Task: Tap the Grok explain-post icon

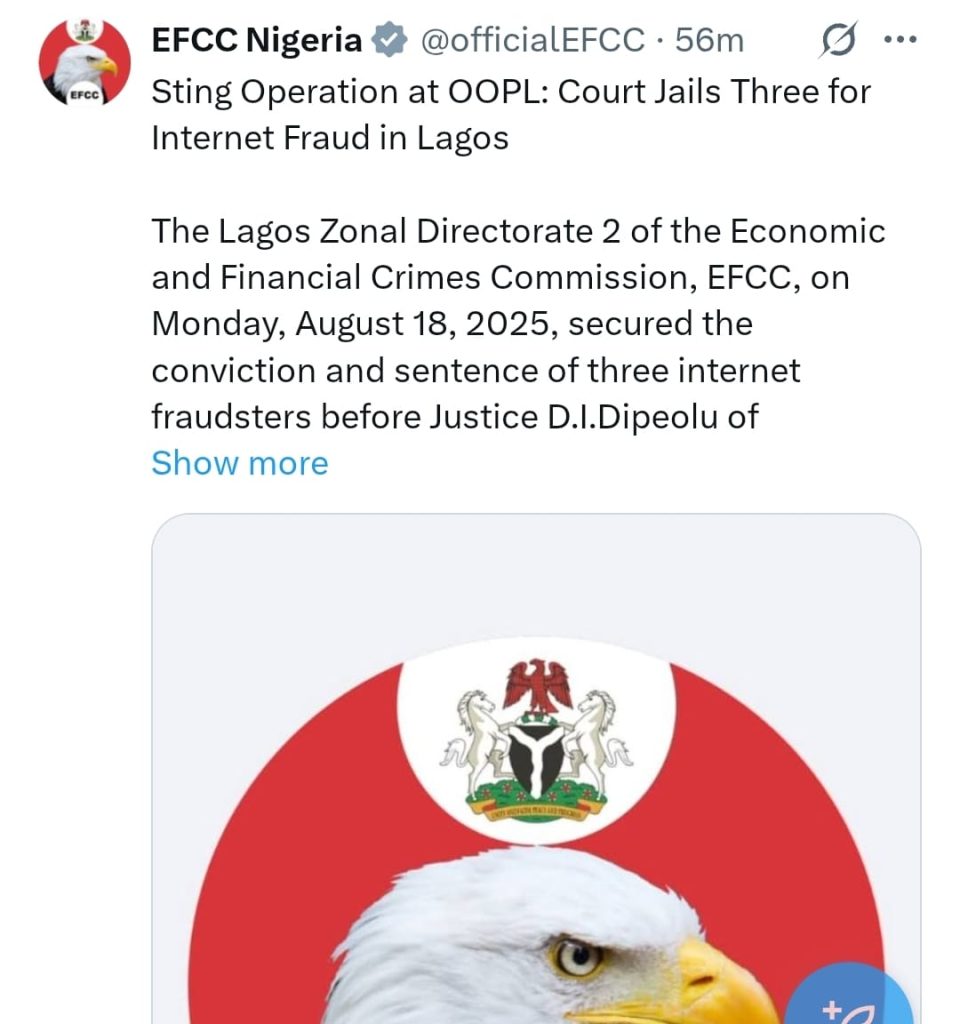Action: 838,40
